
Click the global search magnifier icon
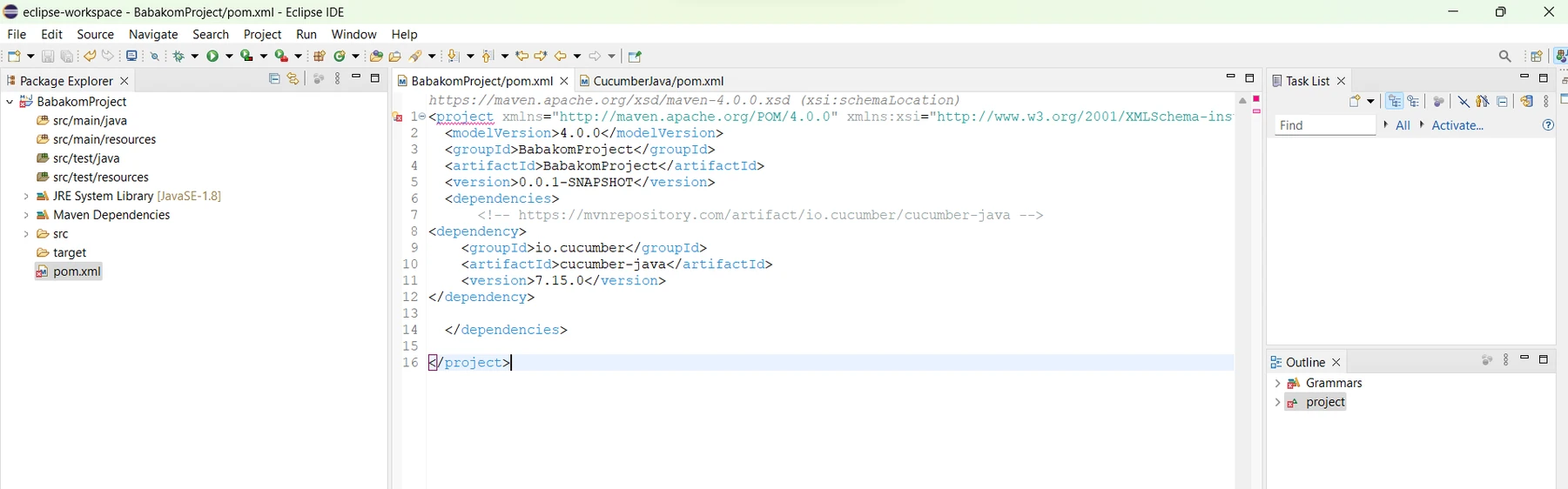click(1505, 57)
